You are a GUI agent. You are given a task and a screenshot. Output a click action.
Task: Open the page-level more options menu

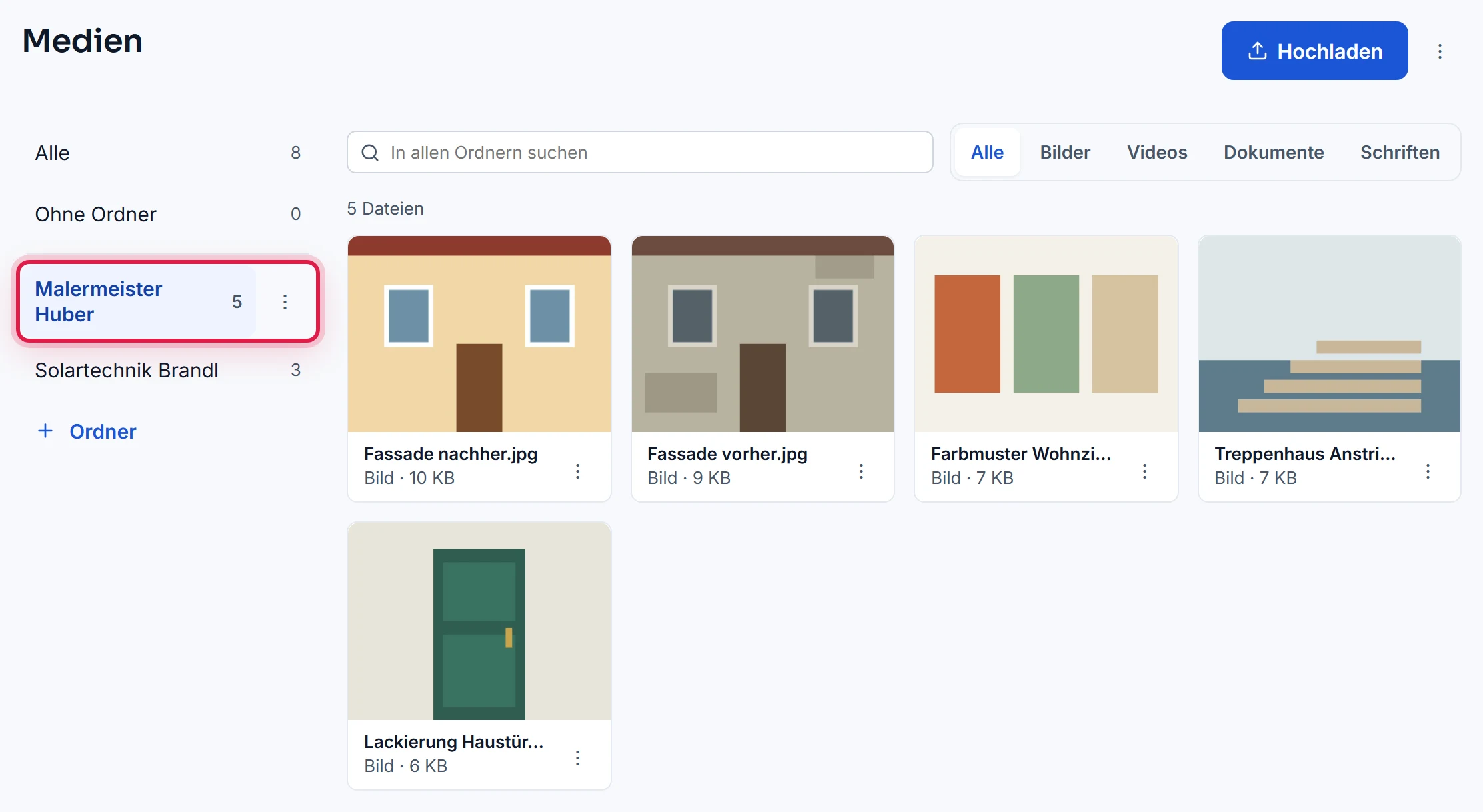coord(1440,51)
